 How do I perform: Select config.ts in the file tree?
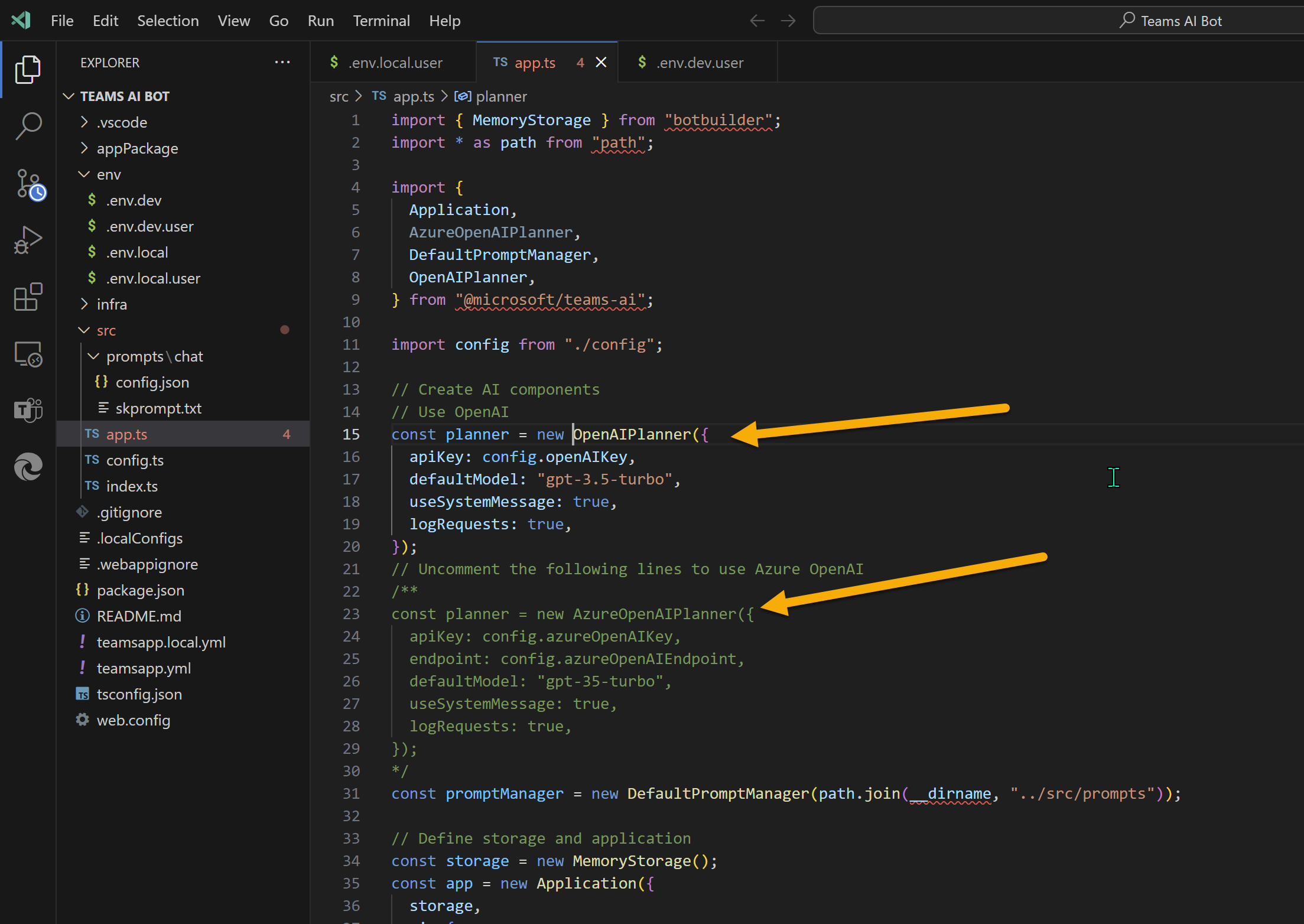pyautogui.click(x=135, y=460)
